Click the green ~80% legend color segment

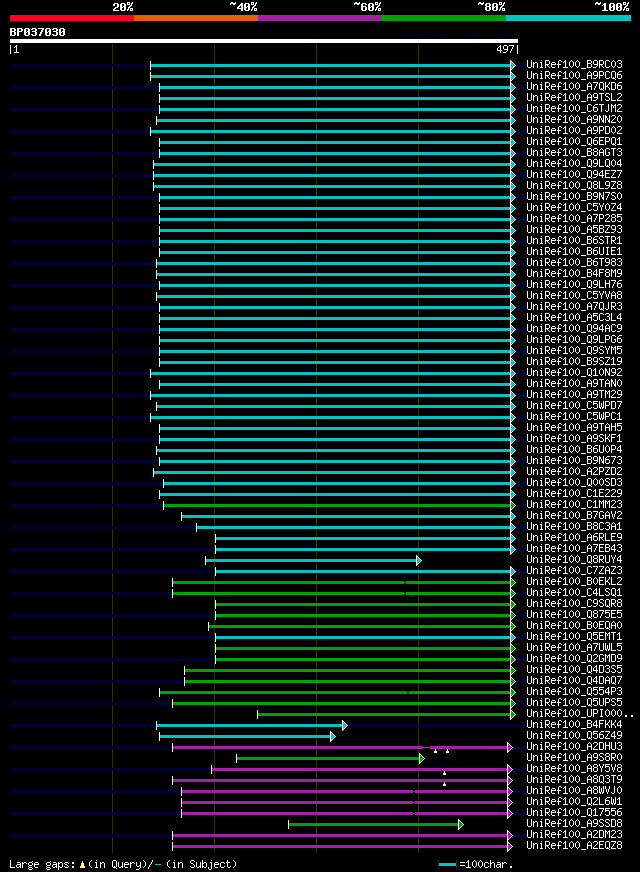[x=444, y=18]
